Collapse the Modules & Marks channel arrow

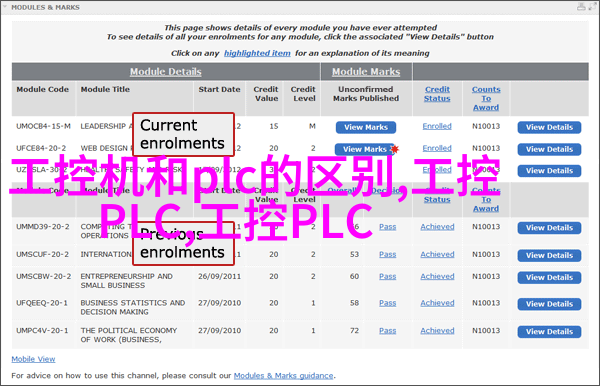point(5,7)
